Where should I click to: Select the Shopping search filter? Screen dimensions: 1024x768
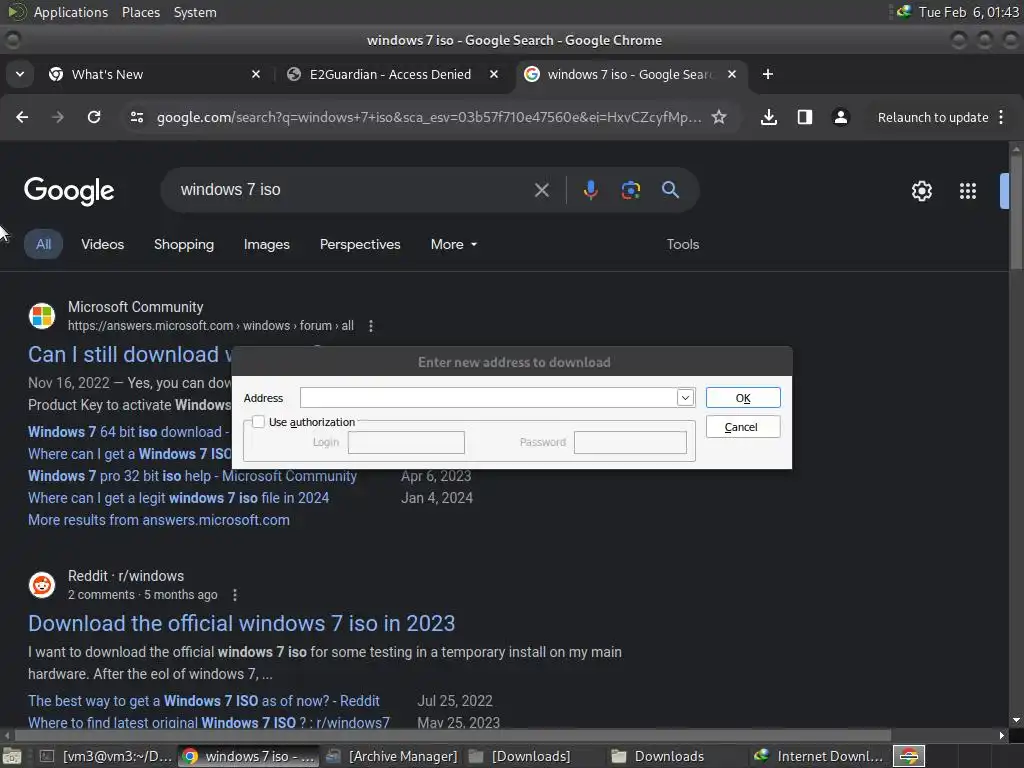[x=184, y=244]
